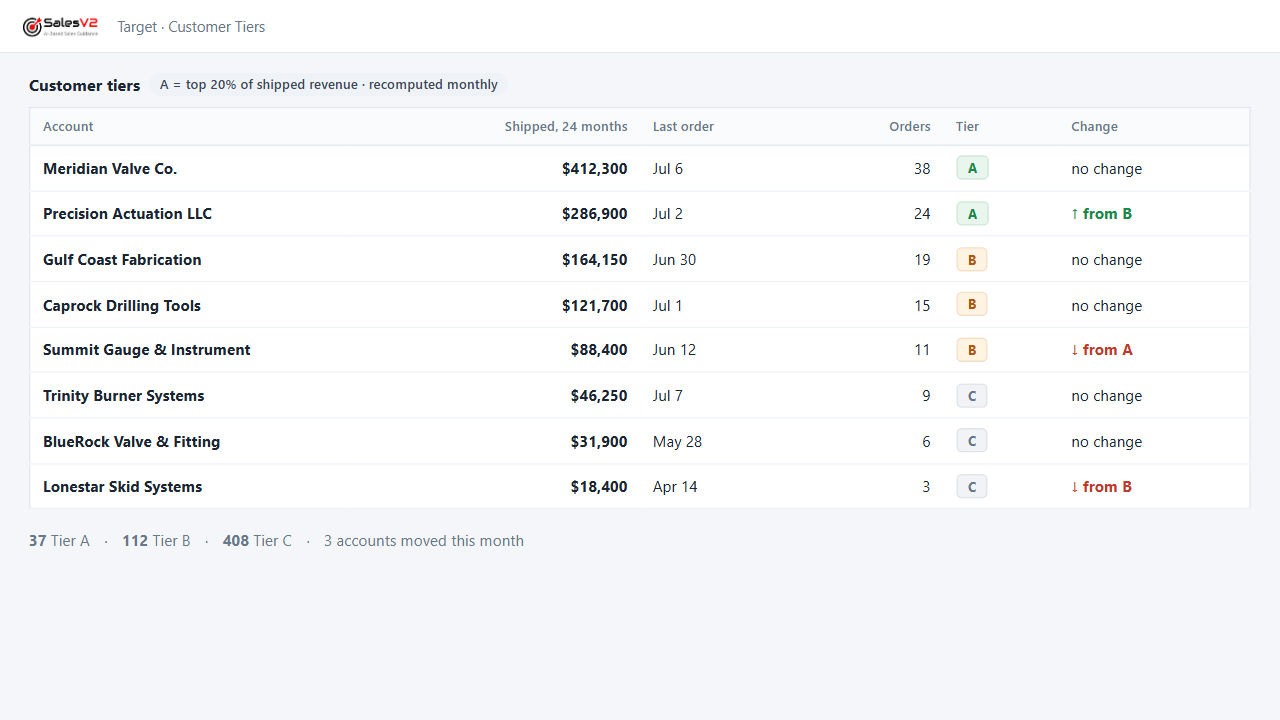Click Meridian Valve's tier A badge
This screenshot has height=720, width=1280.
coord(972,168)
